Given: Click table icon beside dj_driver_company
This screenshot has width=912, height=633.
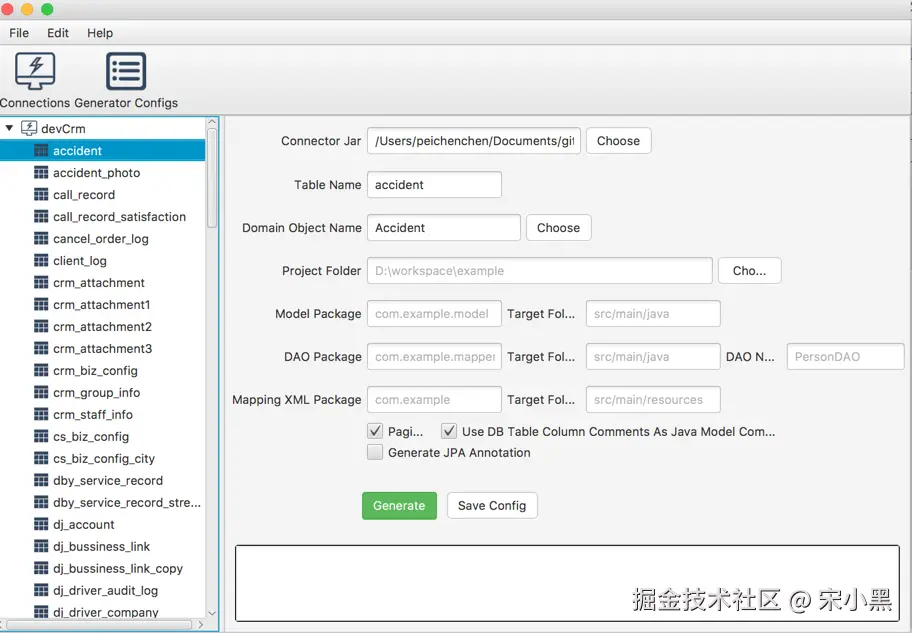Looking at the screenshot, I should coord(41,612).
